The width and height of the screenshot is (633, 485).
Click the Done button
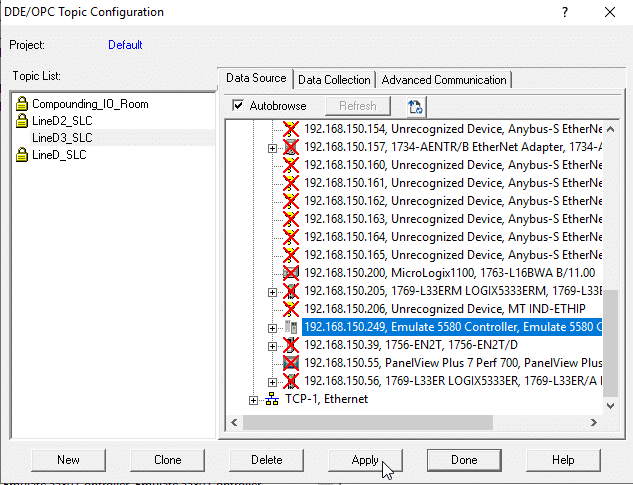point(464,460)
